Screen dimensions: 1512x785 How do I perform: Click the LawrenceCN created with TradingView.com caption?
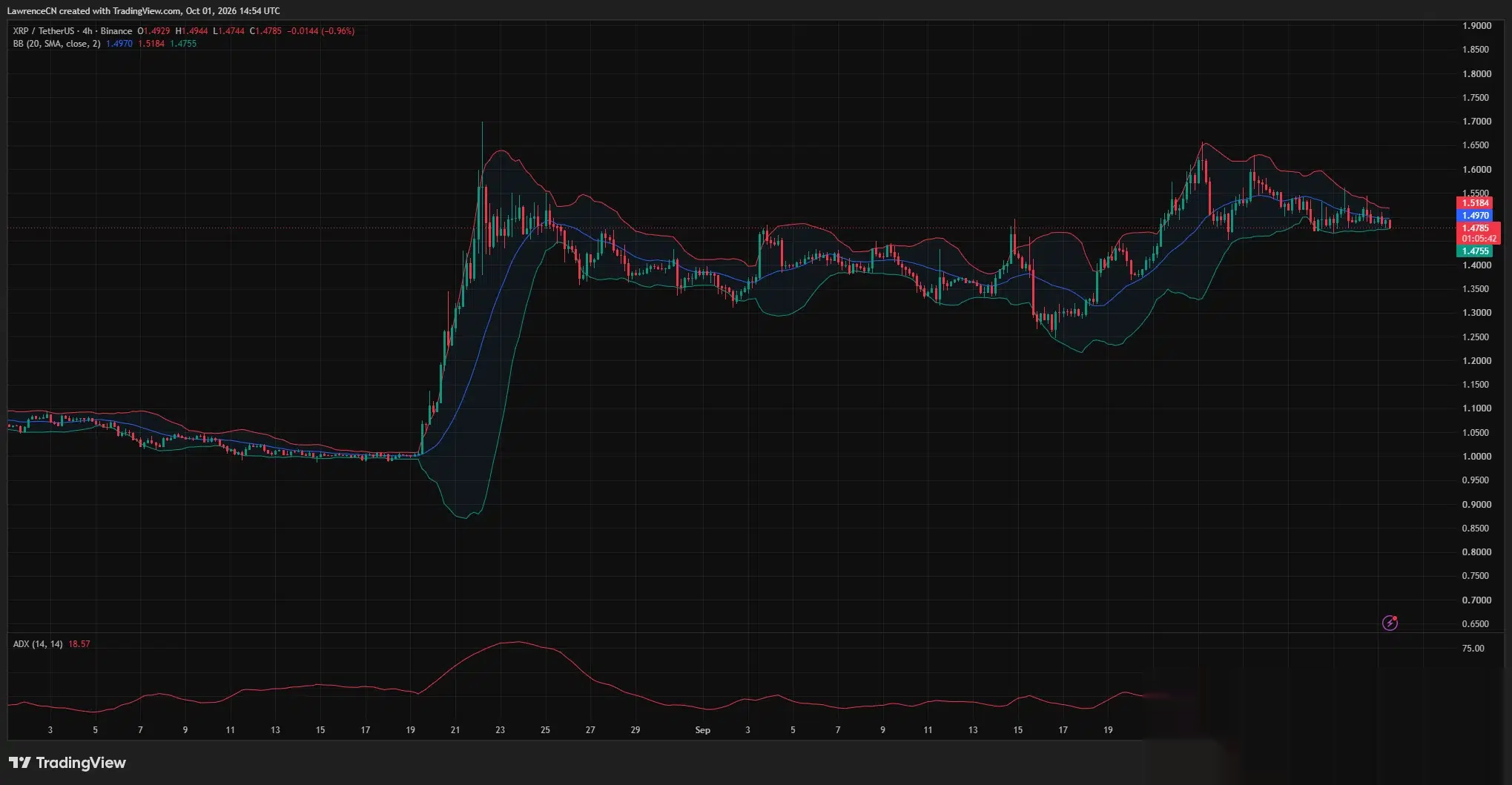click(144, 11)
